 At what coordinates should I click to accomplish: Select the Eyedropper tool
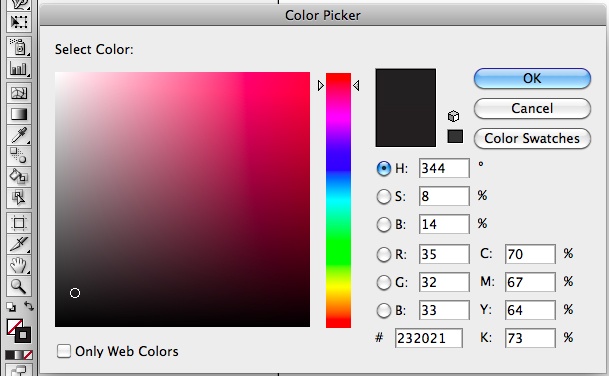[18, 135]
